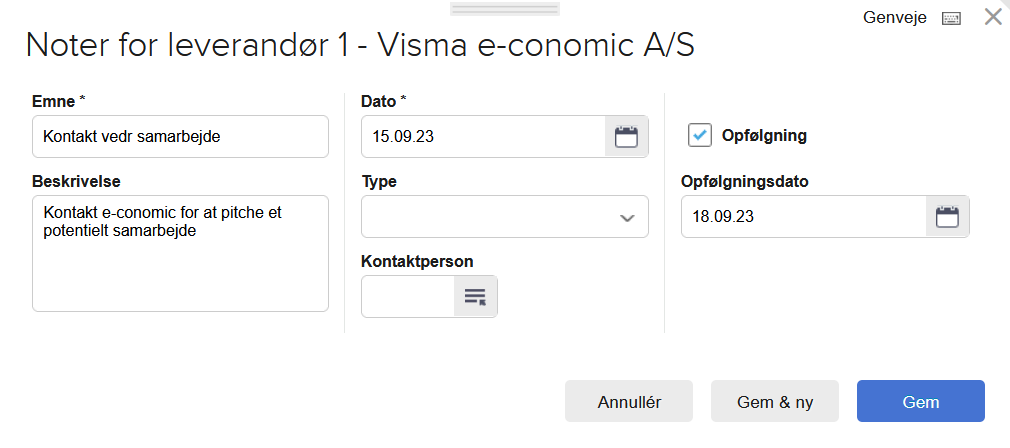Grab the drag handle above the title
The width and height of the screenshot is (1010, 448).
(x=504, y=9)
